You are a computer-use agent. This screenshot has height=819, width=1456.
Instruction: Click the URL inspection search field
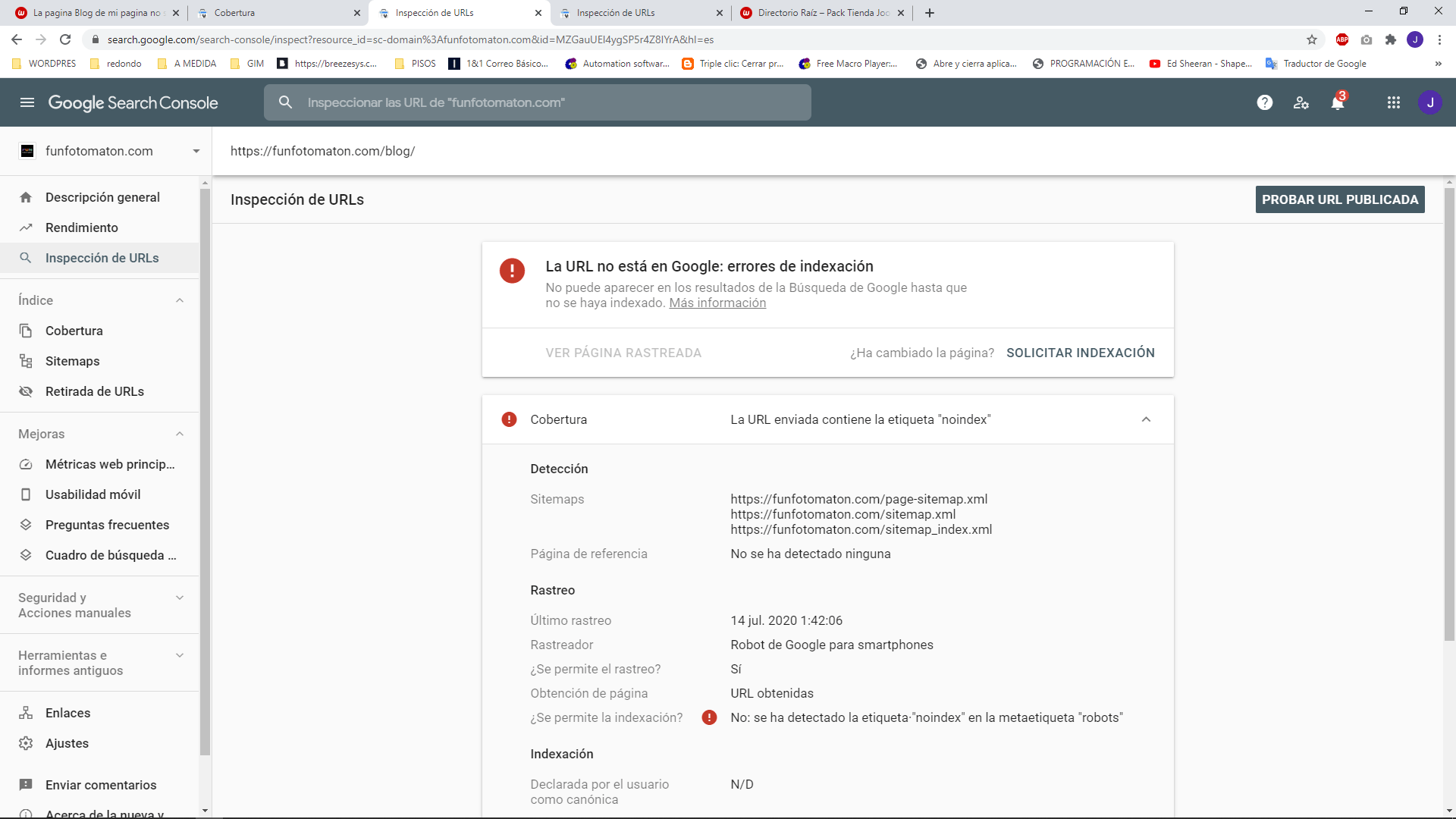tap(538, 102)
